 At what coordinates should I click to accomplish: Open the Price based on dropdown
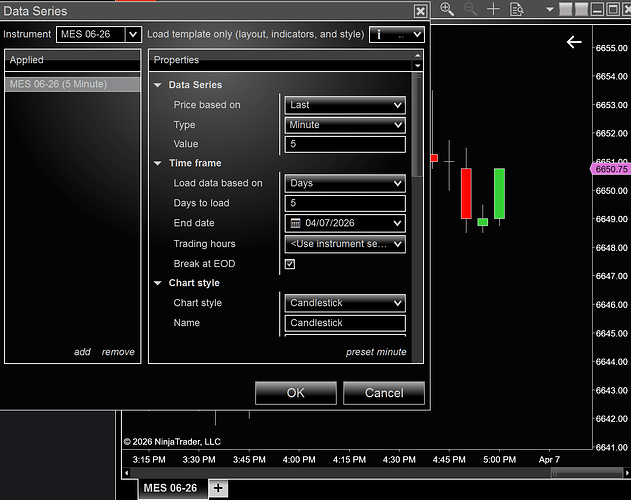(x=345, y=104)
